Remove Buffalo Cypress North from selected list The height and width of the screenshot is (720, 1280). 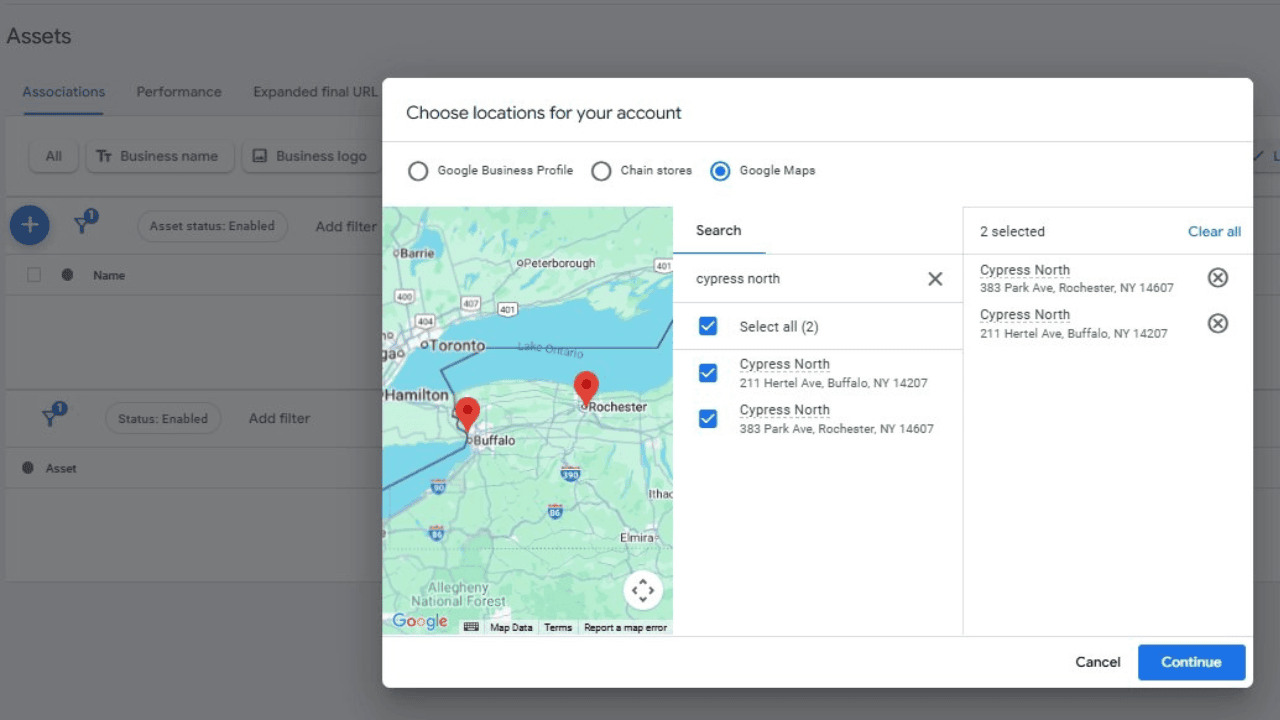(1217, 323)
